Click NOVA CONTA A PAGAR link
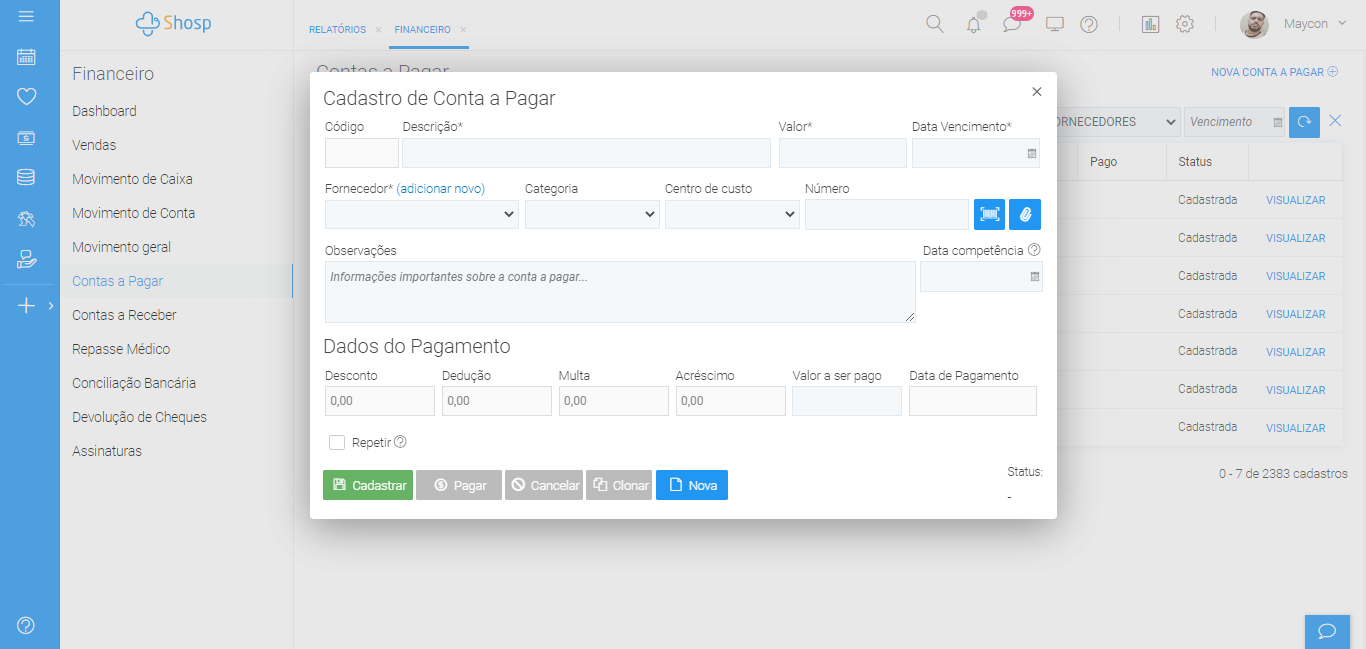The width and height of the screenshot is (1366, 649). (x=1274, y=72)
